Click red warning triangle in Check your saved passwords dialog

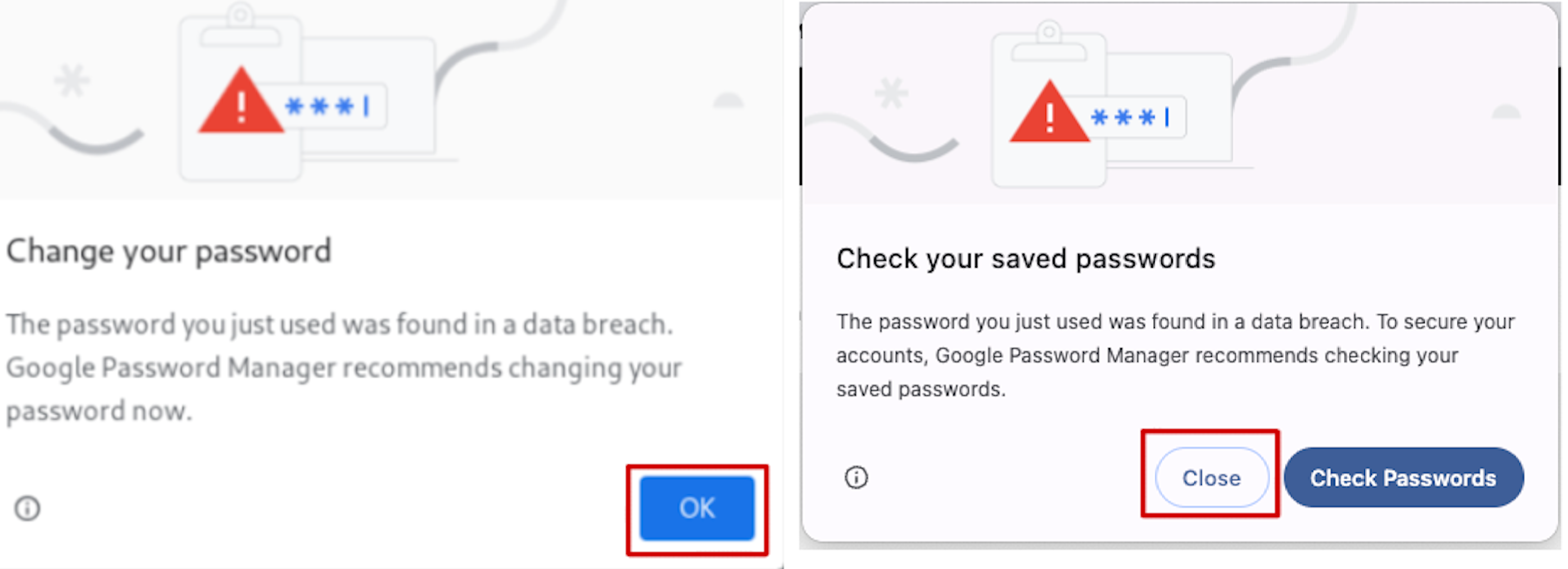pos(1049,115)
